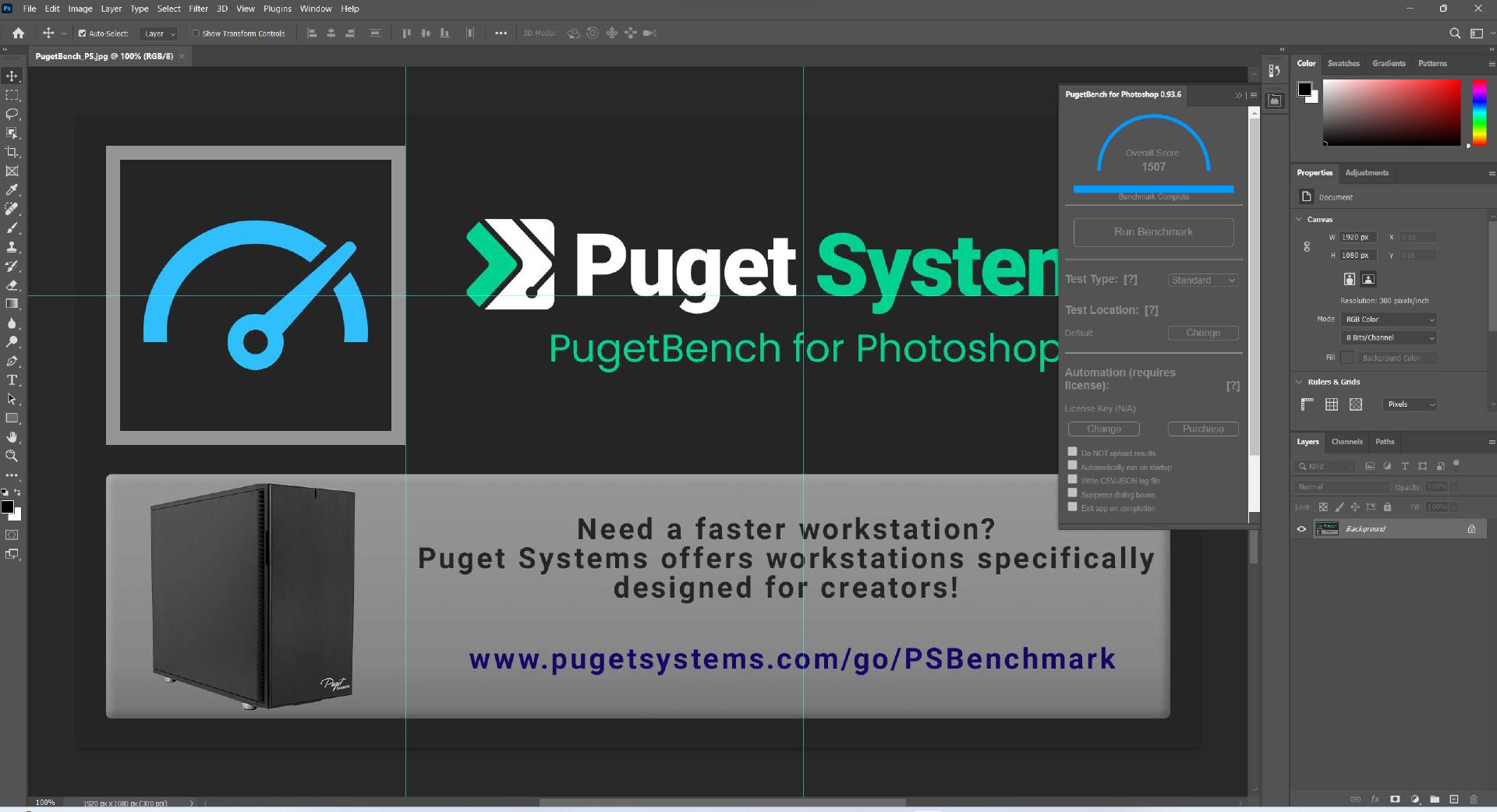
Task: Uncheck the Auto-Select checkbox
Action: [82, 34]
